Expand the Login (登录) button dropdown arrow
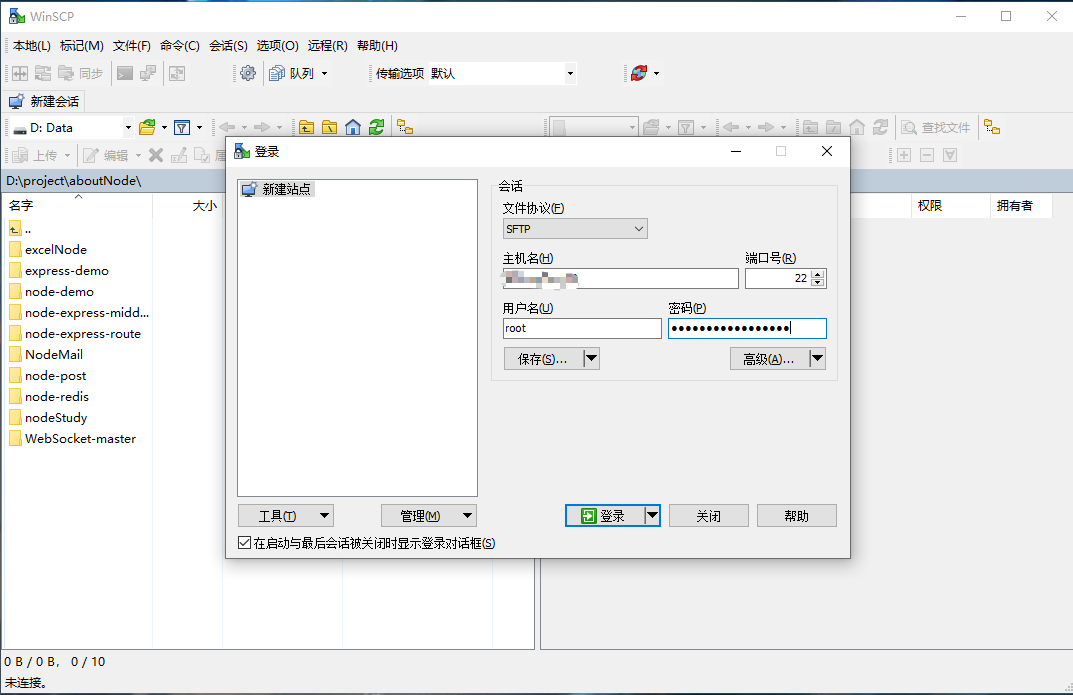This screenshot has width=1073, height=695. [x=652, y=516]
